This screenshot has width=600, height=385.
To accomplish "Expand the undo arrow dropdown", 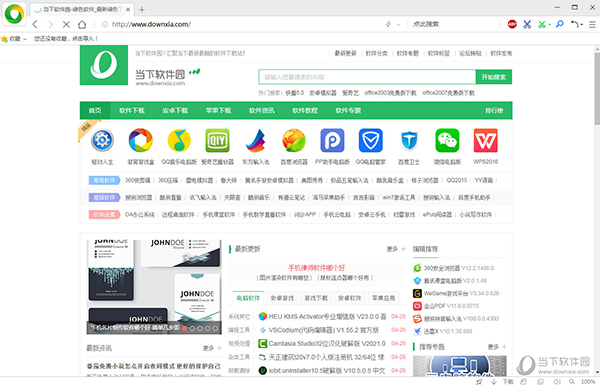I will [582, 24].
